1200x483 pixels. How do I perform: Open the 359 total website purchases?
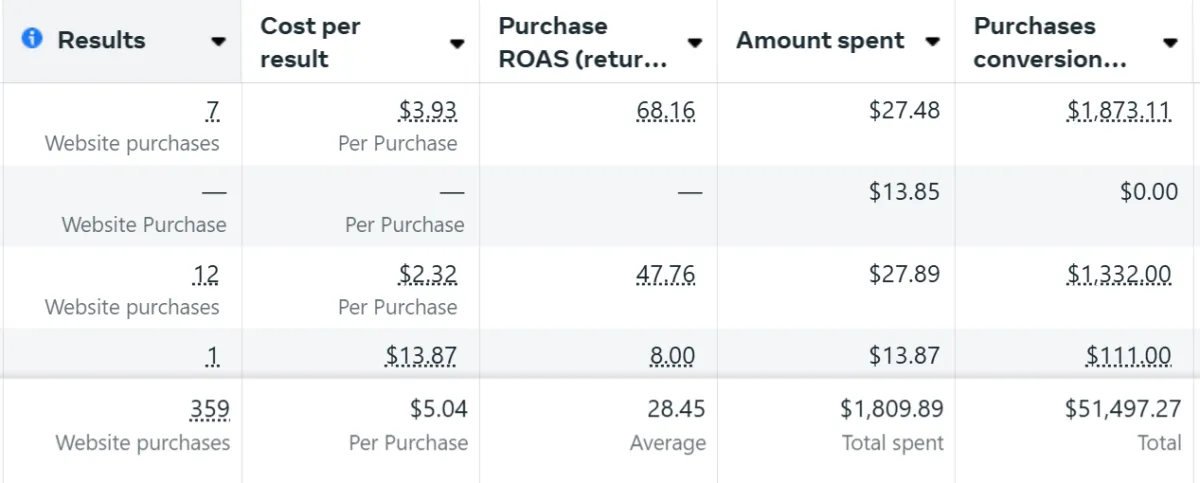pyautogui.click(x=210, y=409)
